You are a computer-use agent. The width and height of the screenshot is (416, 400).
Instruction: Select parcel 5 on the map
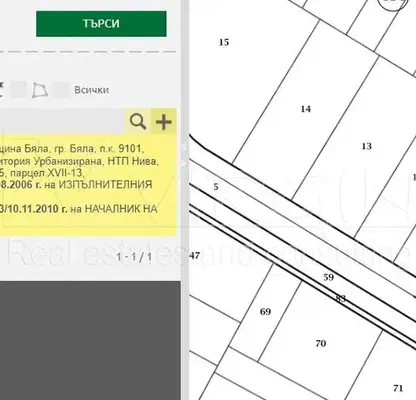click(x=216, y=187)
